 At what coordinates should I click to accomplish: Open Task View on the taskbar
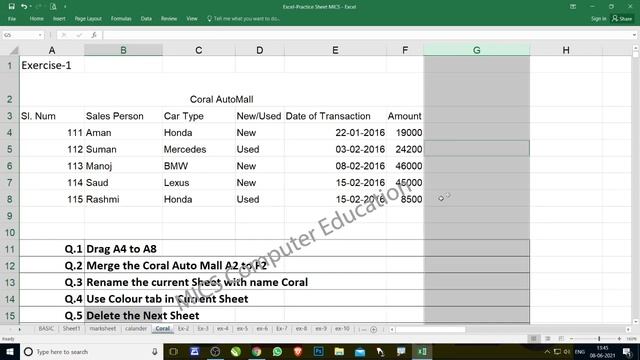[x=173, y=351]
